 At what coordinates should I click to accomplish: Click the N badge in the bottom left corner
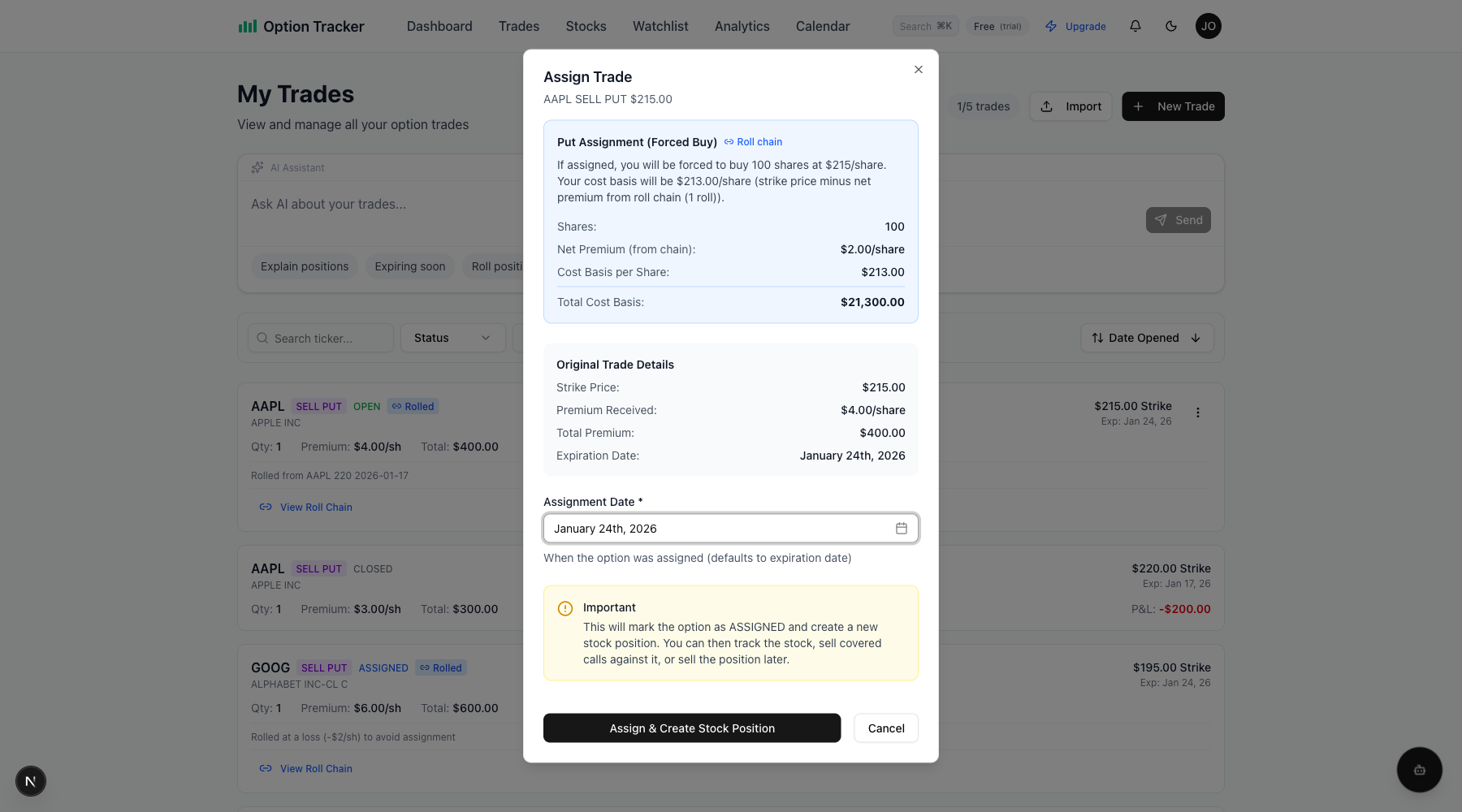[x=30, y=781]
